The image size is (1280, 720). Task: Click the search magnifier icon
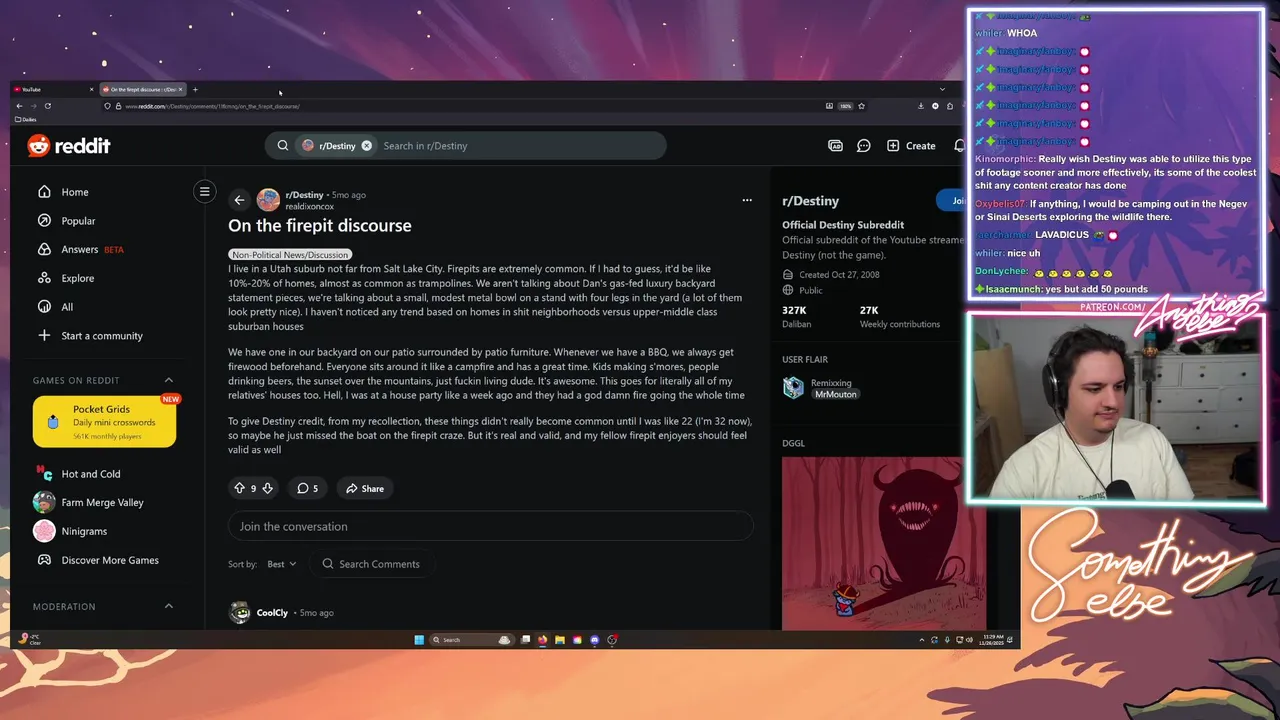click(283, 146)
